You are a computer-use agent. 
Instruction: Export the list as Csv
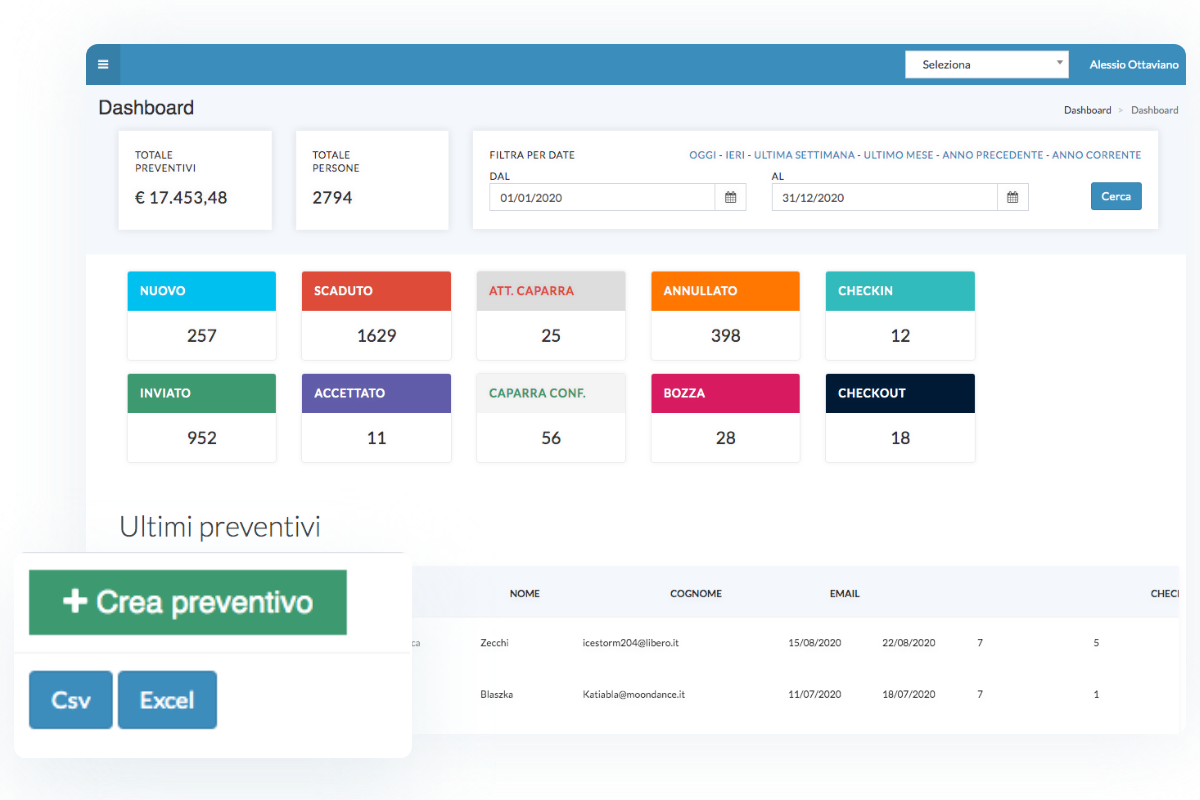click(71, 700)
